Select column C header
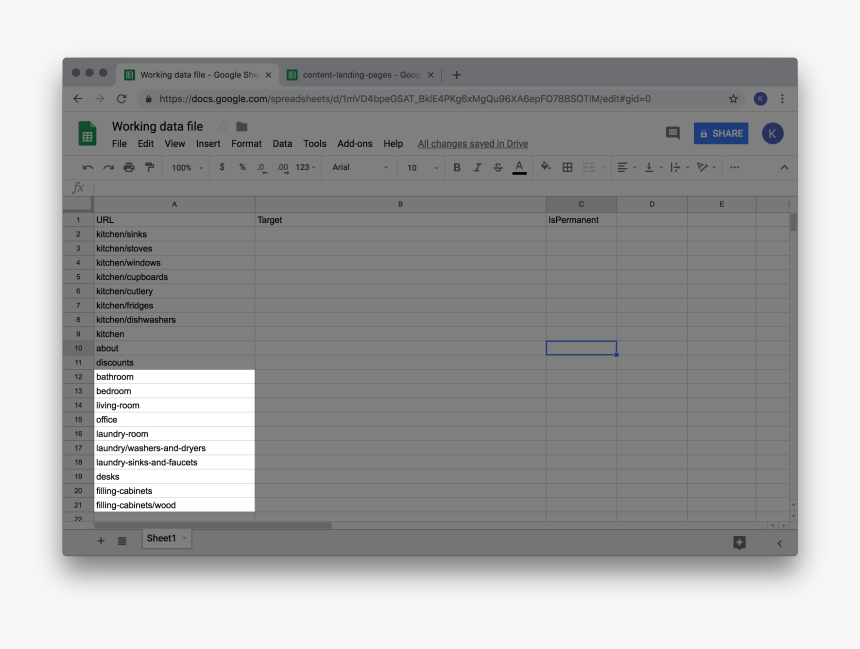 [x=581, y=204]
